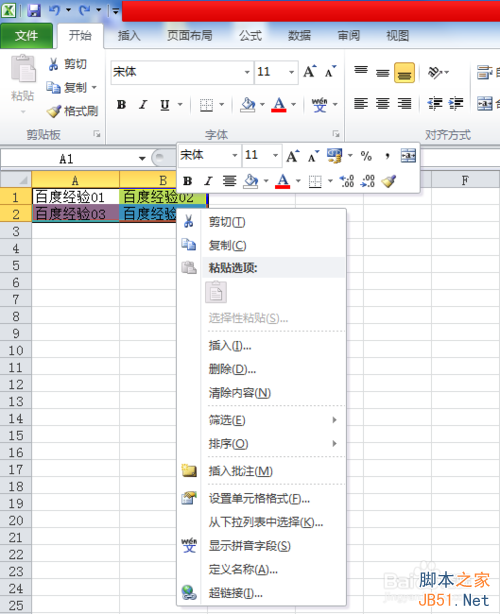Click mini toolbar merge and center icon
The image size is (500, 614).
(408, 156)
